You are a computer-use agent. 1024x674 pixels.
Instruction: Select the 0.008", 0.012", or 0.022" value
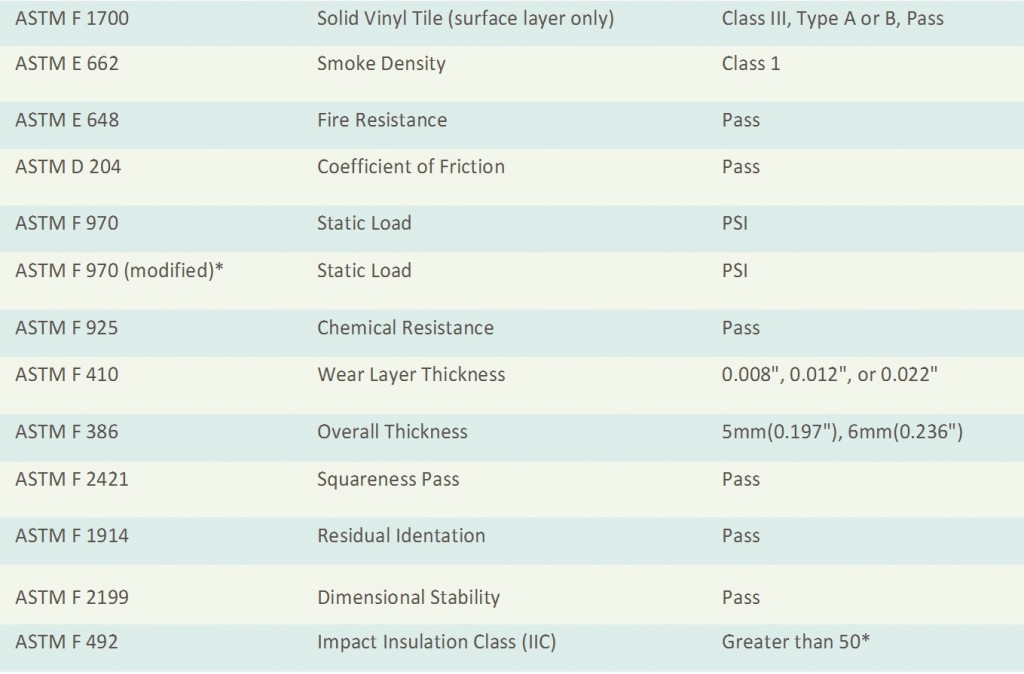829,374
